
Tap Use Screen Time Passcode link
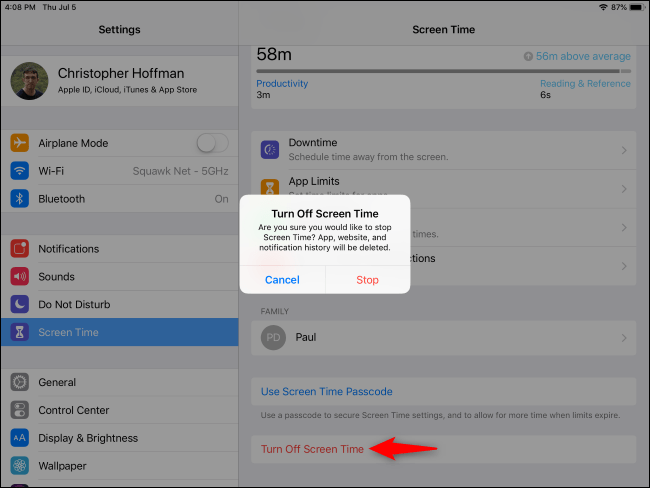[x=326, y=391]
